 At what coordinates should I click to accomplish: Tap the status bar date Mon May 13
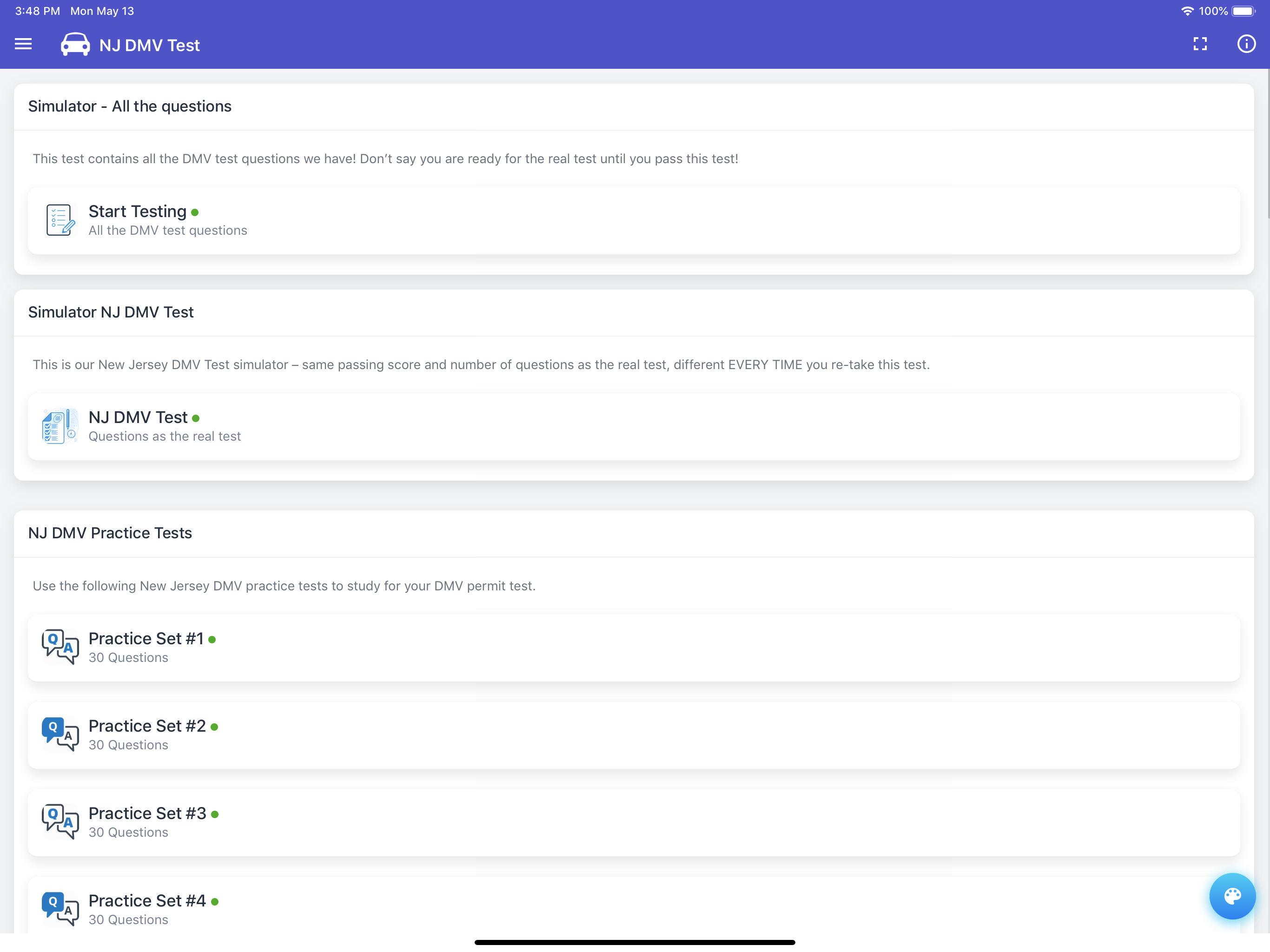[x=102, y=11]
